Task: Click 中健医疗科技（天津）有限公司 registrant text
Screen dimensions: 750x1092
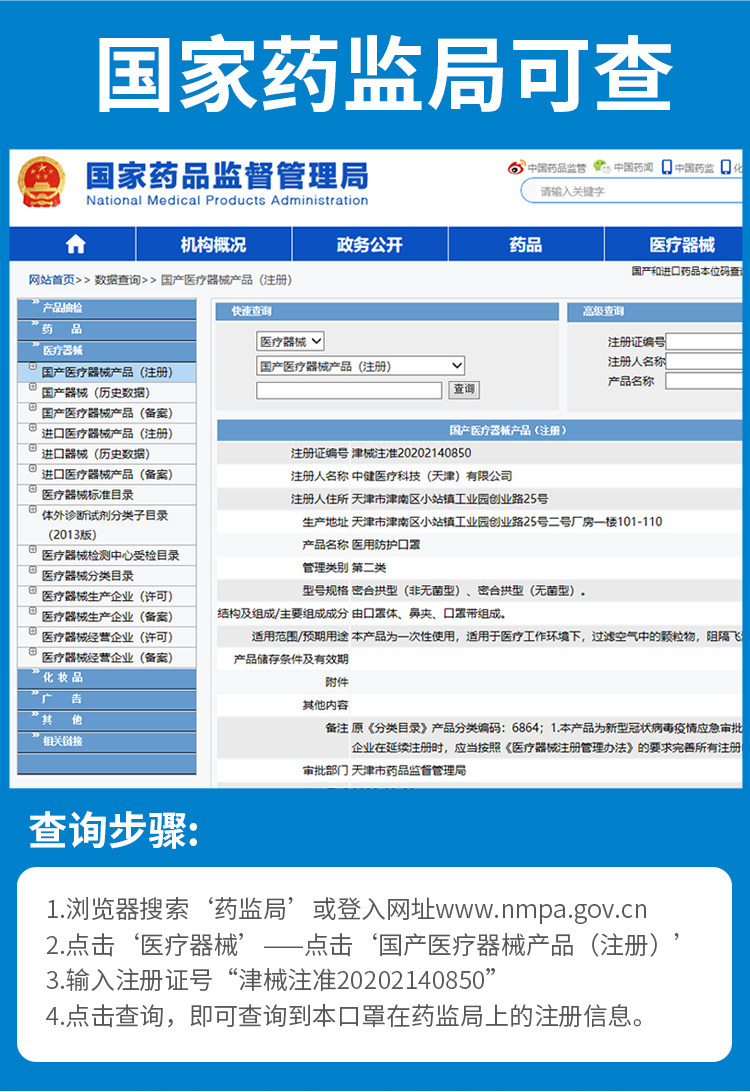Action: coord(432,476)
